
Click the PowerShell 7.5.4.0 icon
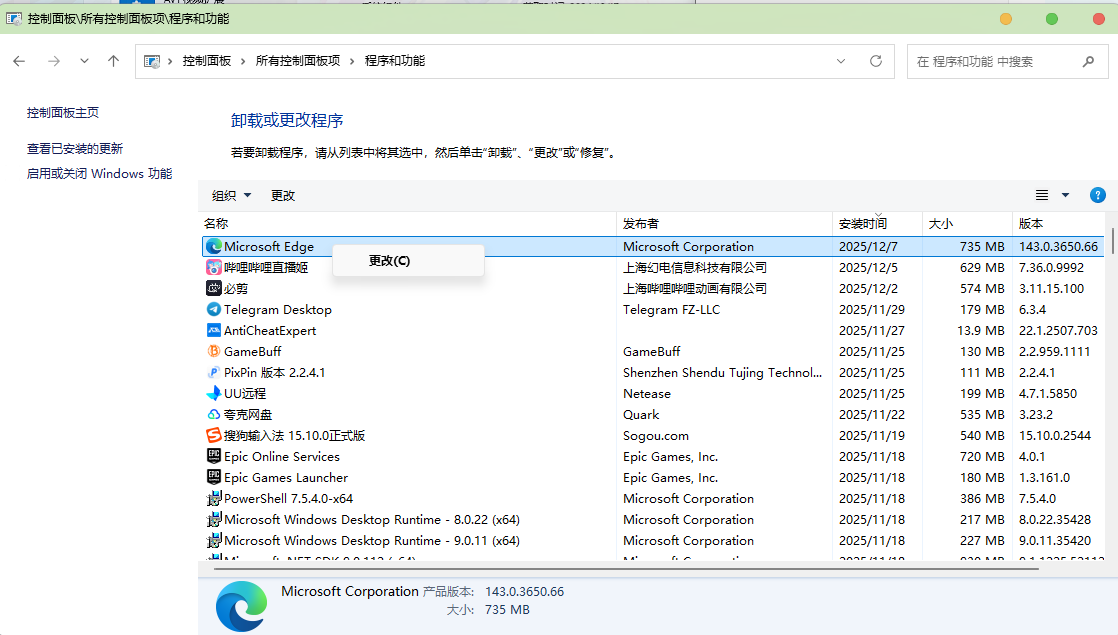pos(213,498)
